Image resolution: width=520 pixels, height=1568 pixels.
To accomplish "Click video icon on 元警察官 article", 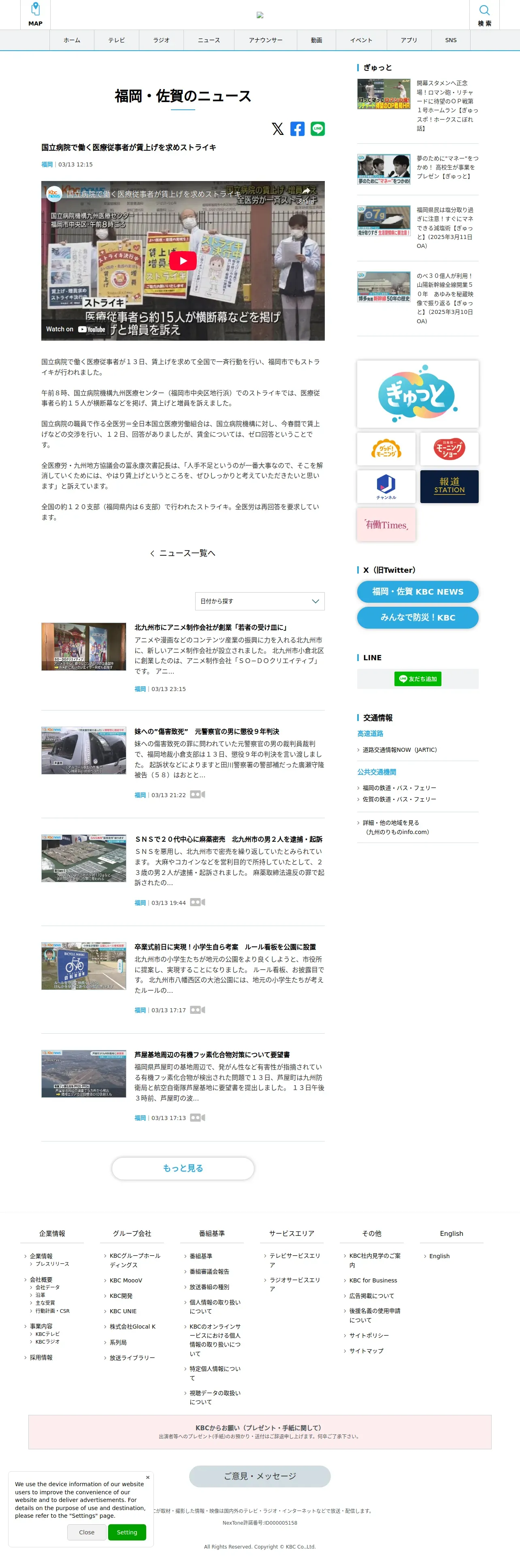I will click(x=197, y=794).
